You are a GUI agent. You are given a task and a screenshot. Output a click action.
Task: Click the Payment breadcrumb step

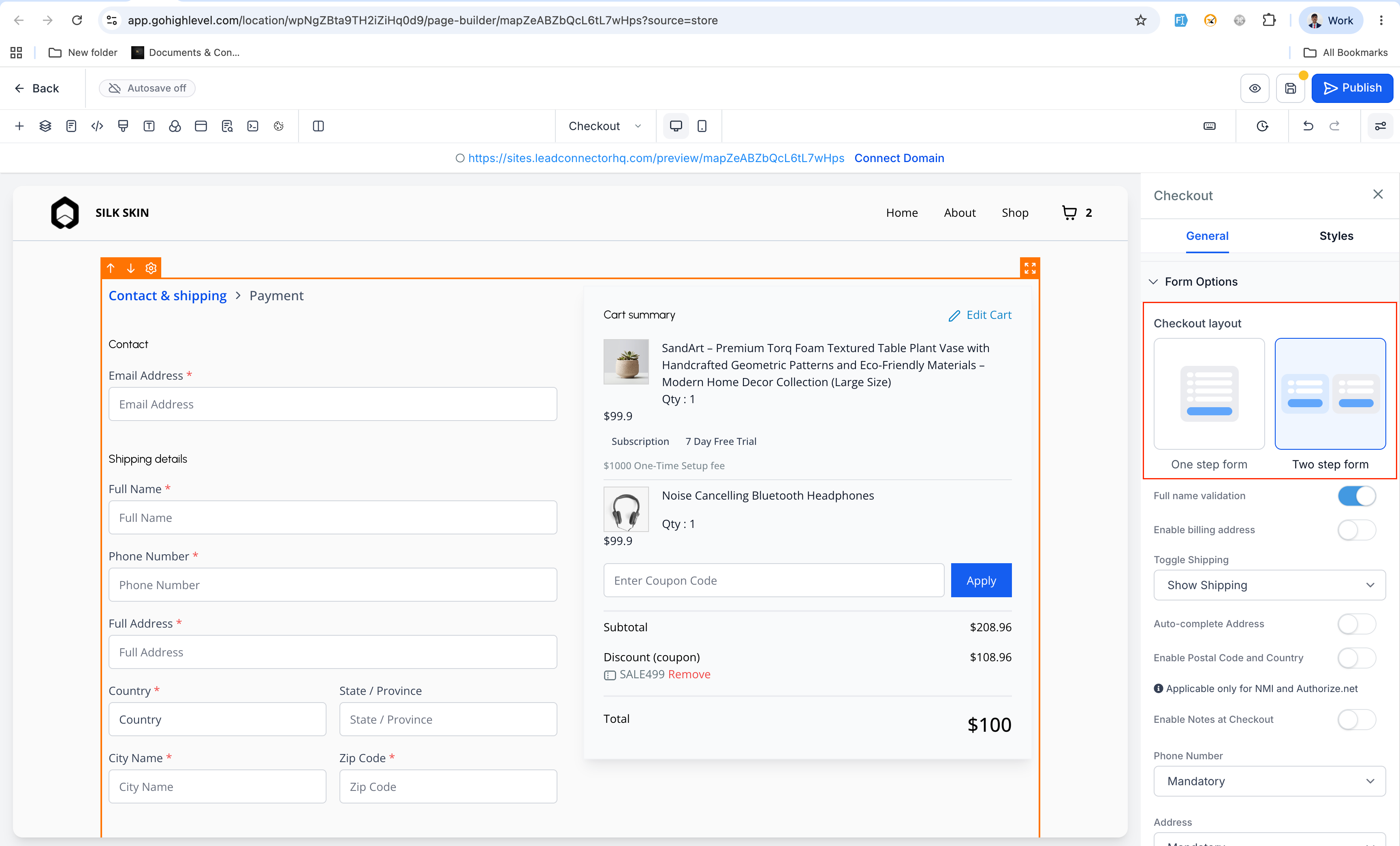tap(276, 296)
